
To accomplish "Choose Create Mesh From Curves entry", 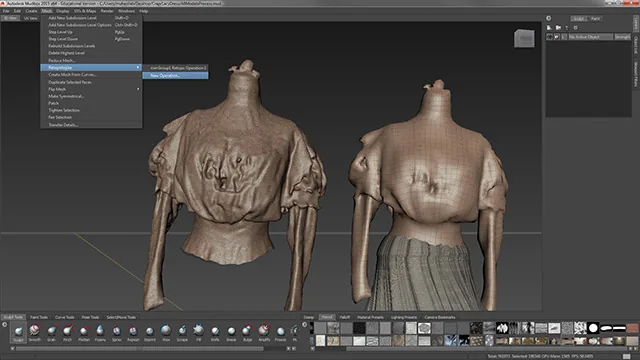I will click(91, 75).
